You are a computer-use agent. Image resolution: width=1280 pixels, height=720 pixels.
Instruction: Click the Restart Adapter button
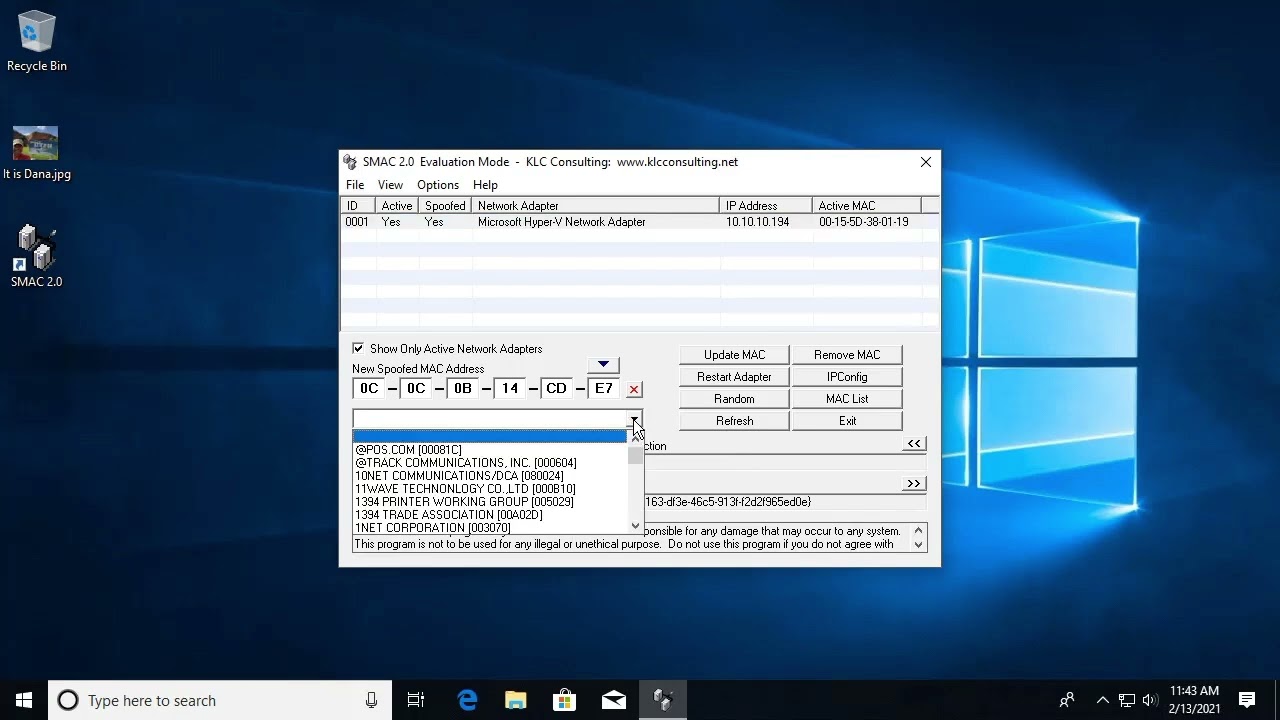pos(734,377)
